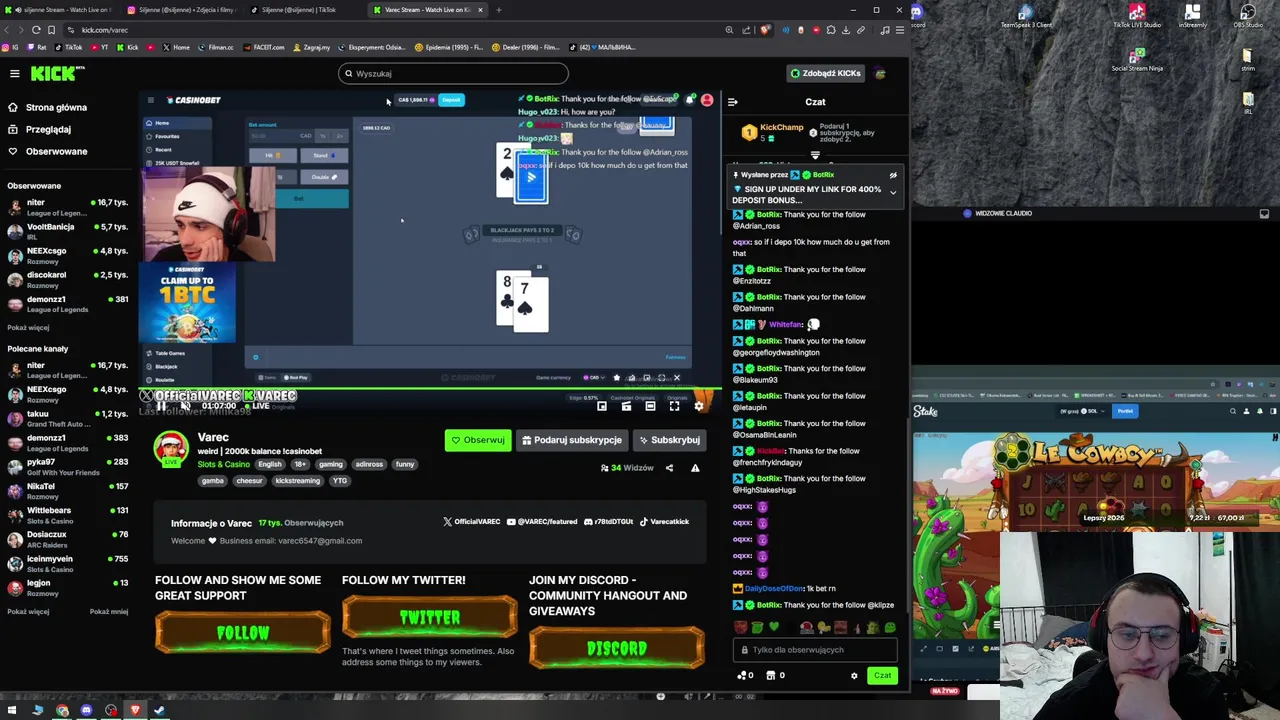
Task: Click the Portfel button in Stake window
Action: (x=1125, y=411)
